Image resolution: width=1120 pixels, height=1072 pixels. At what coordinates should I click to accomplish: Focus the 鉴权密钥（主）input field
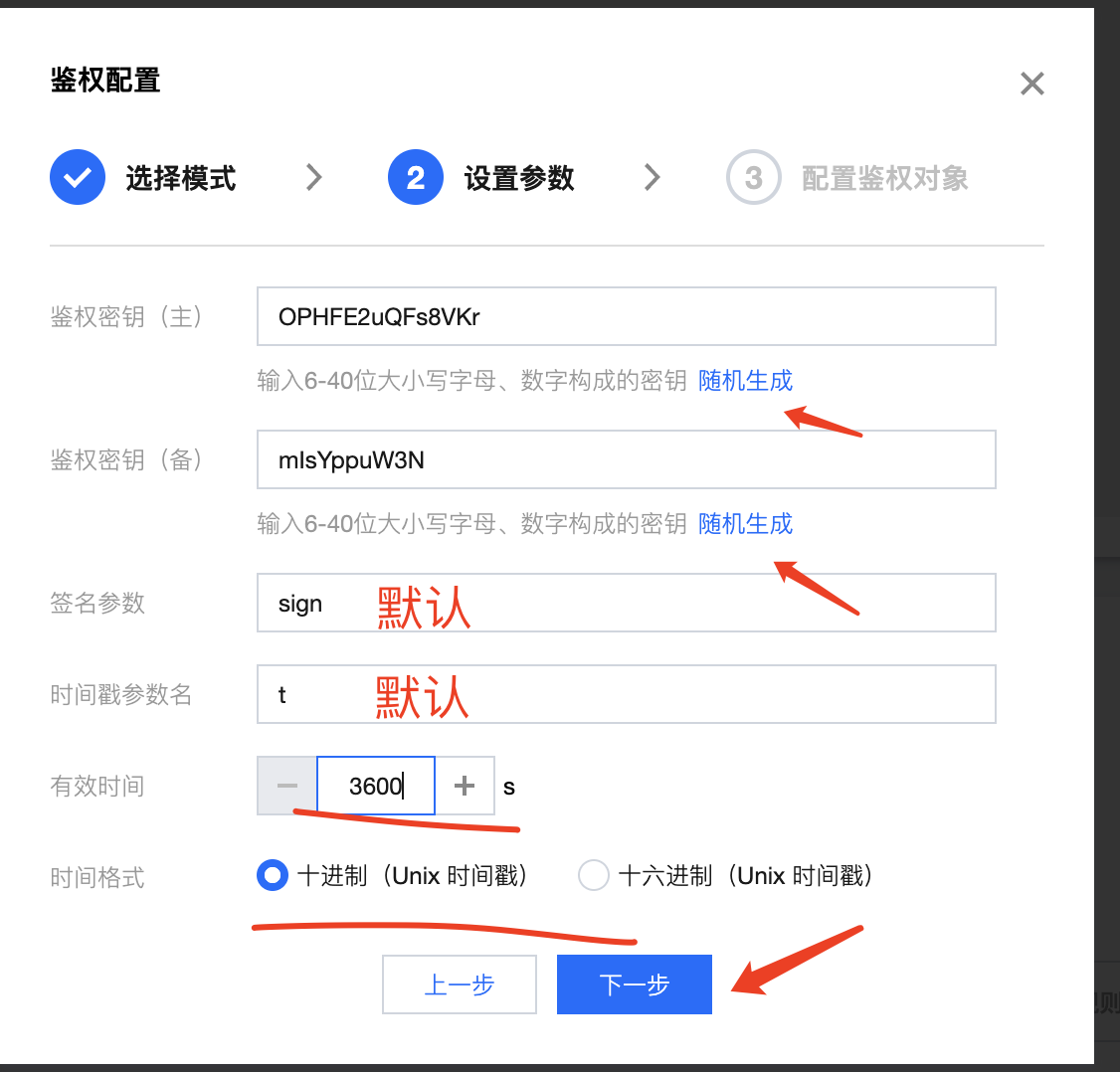point(627,316)
